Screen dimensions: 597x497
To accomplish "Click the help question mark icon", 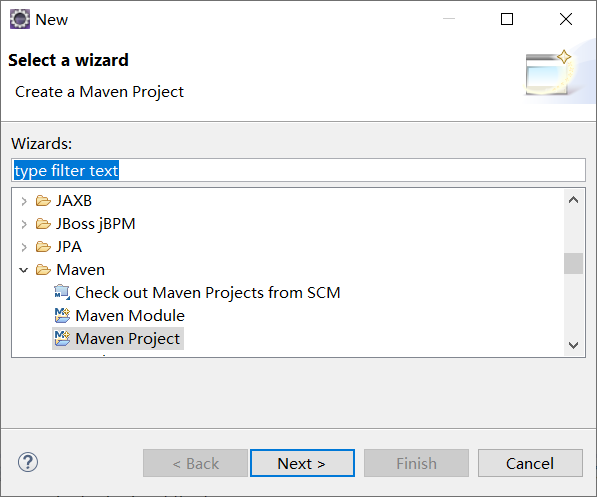I will coord(28,462).
